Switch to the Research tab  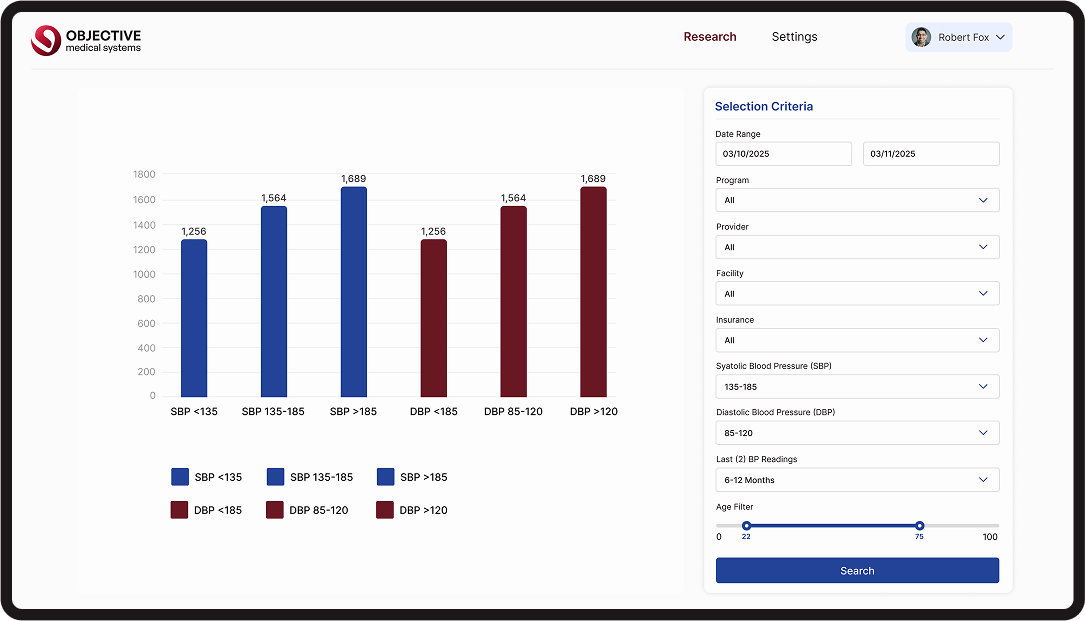pos(709,37)
